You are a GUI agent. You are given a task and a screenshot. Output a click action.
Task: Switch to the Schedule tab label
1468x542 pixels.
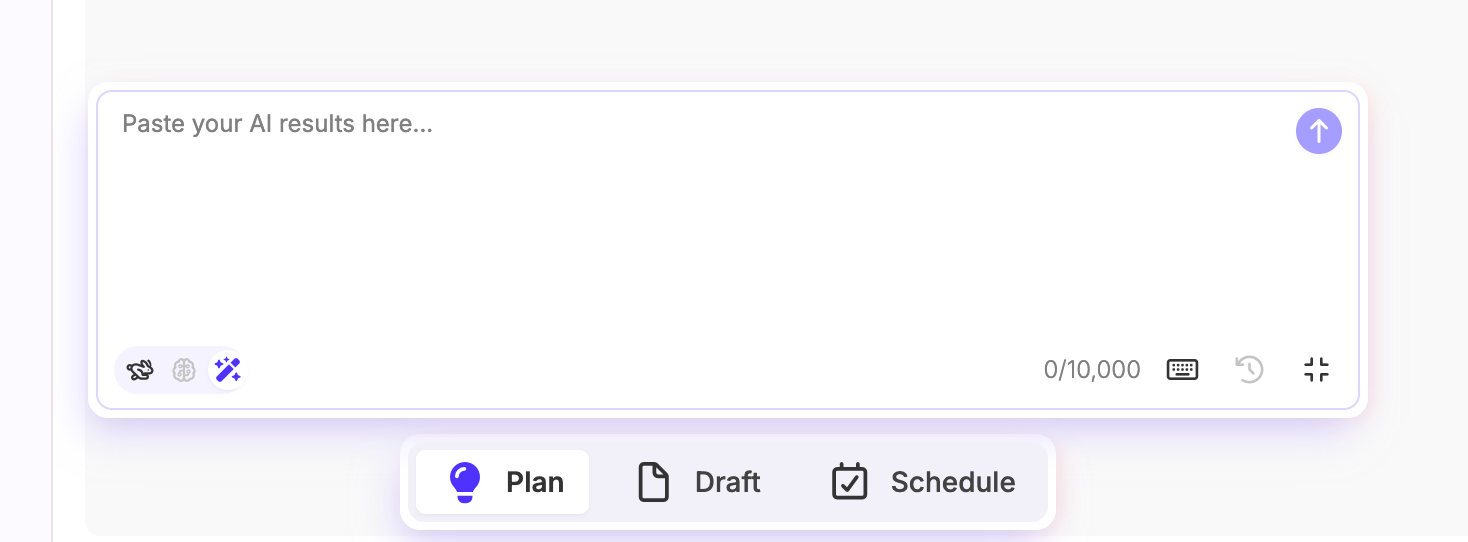point(953,482)
